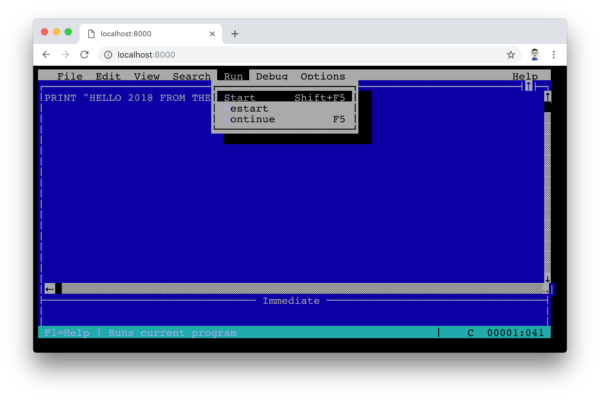Viewport: 600px width, 400px height.
Task: Open the Chrome profile avatar
Action: pos(535,55)
